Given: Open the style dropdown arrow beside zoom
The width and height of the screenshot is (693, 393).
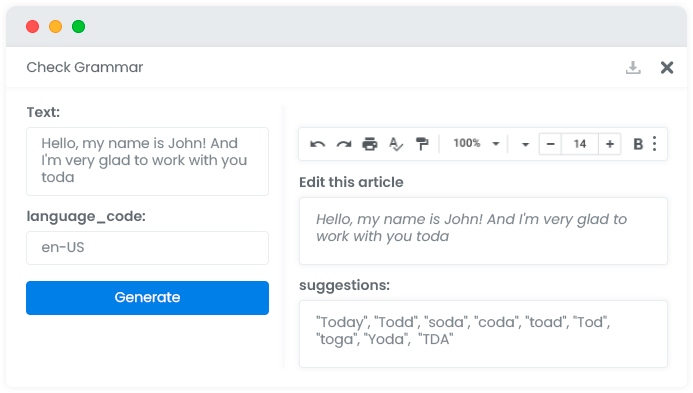Looking at the screenshot, I should click(525, 144).
